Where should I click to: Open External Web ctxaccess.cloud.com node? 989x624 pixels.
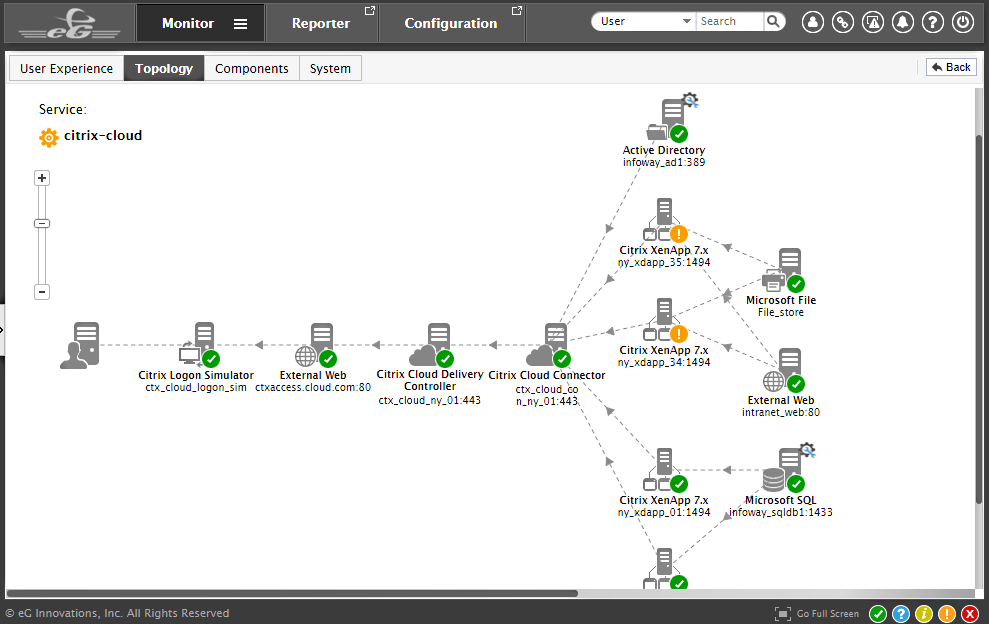pyautogui.click(x=317, y=345)
